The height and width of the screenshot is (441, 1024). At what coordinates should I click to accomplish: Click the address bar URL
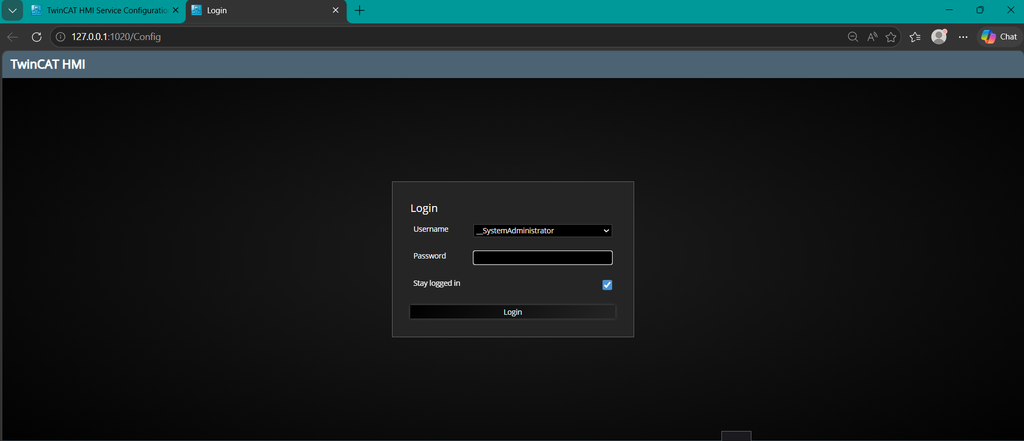(x=116, y=37)
